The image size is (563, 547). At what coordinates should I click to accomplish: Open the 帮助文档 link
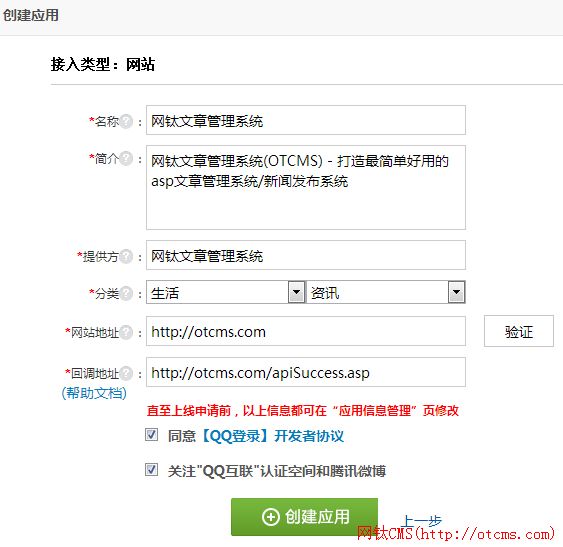(x=94, y=393)
